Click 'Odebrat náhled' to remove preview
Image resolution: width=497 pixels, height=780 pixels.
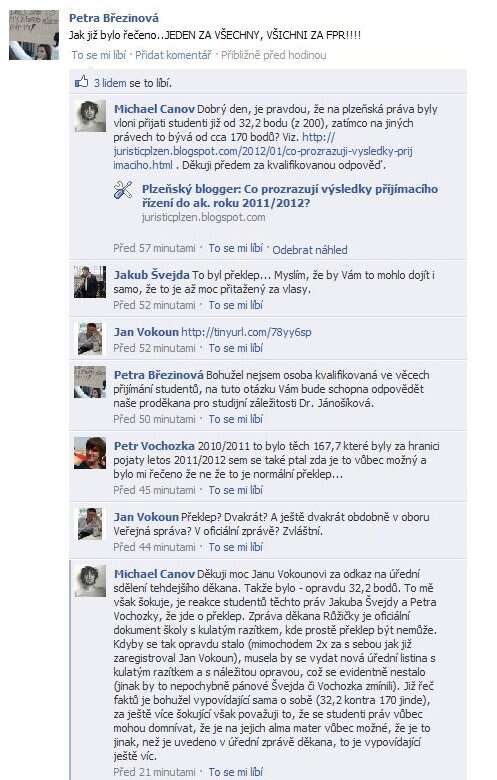click(309, 250)
